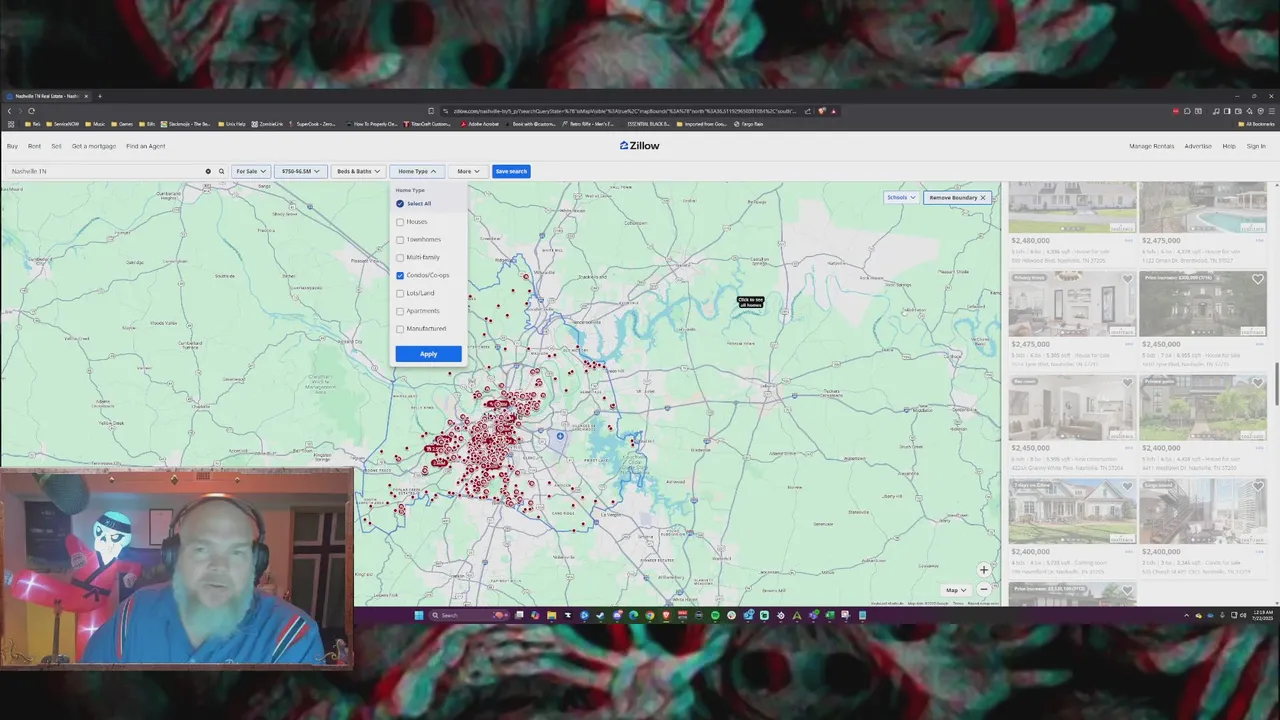Open Steam from the taskbar
1280x720 pixels.
point(600,615)
